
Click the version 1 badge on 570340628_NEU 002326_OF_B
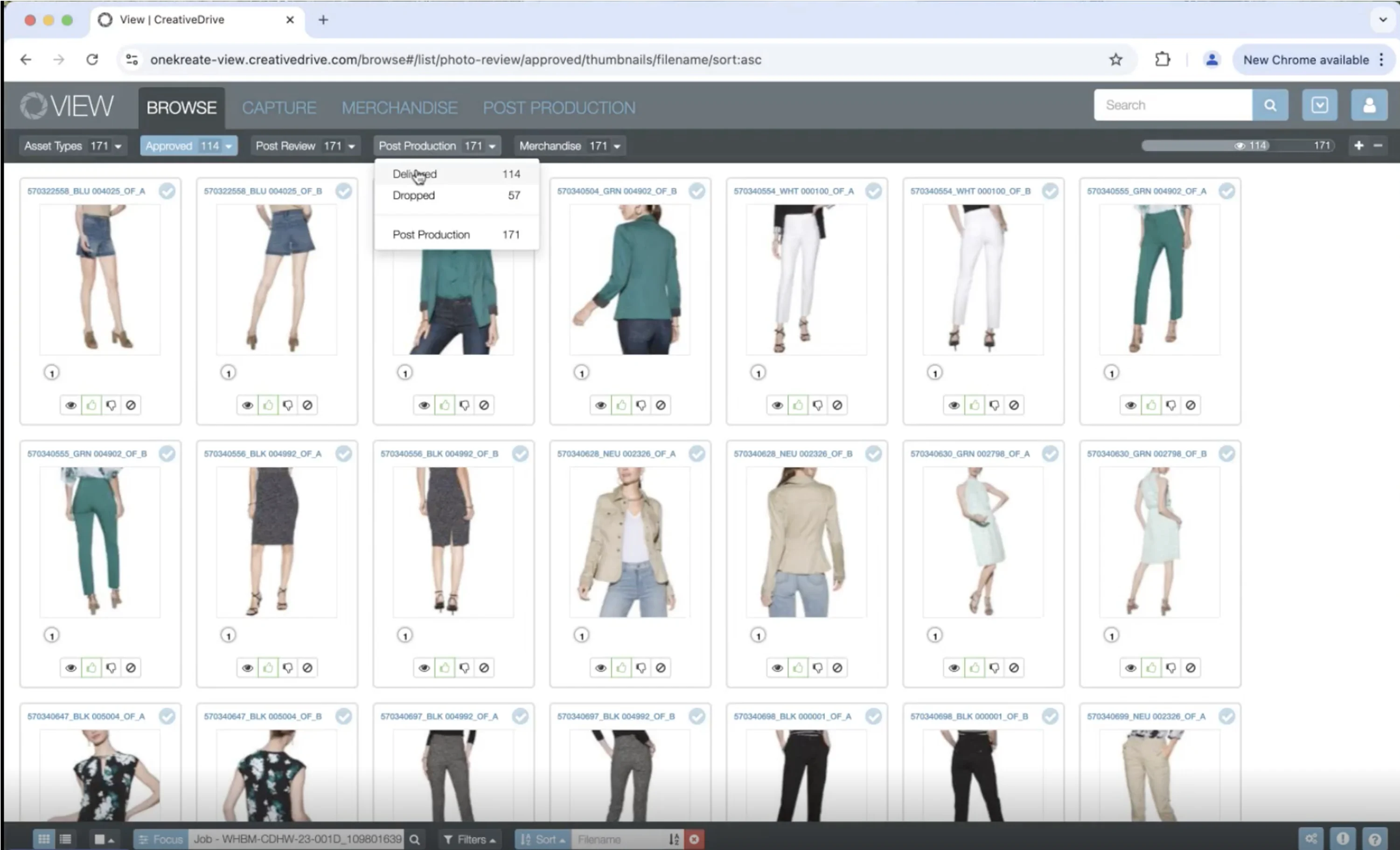[758, 636]
